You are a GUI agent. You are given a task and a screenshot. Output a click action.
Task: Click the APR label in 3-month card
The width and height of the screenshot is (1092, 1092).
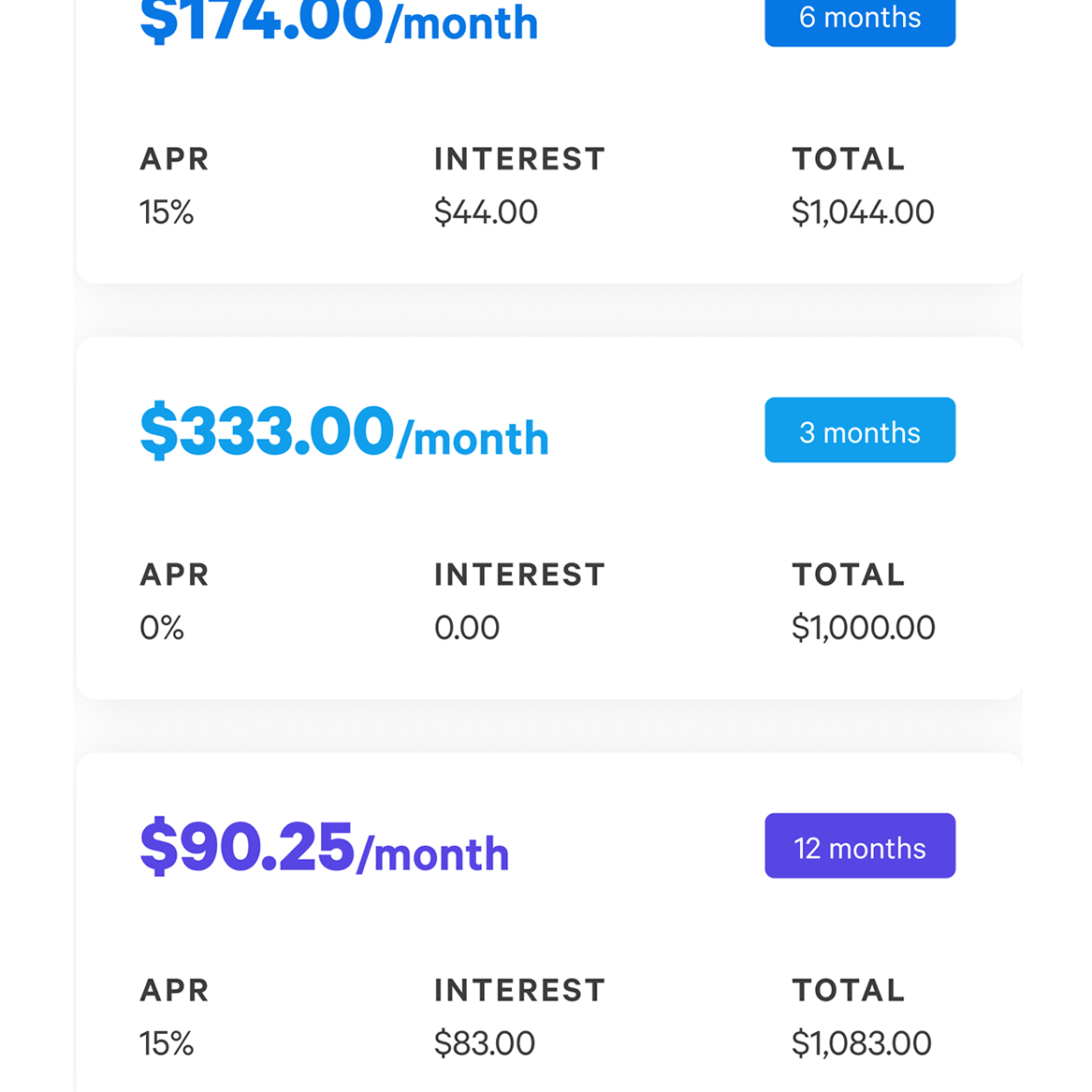click(174, 575)
